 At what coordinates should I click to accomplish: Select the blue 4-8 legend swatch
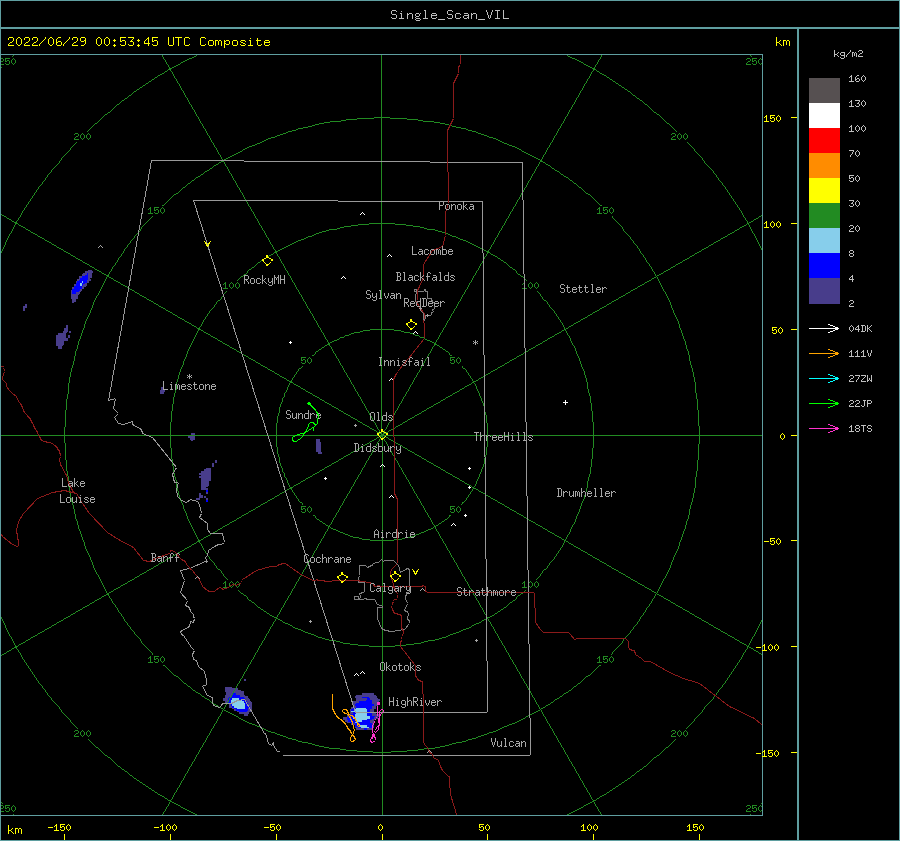click(x=824, y=266)
